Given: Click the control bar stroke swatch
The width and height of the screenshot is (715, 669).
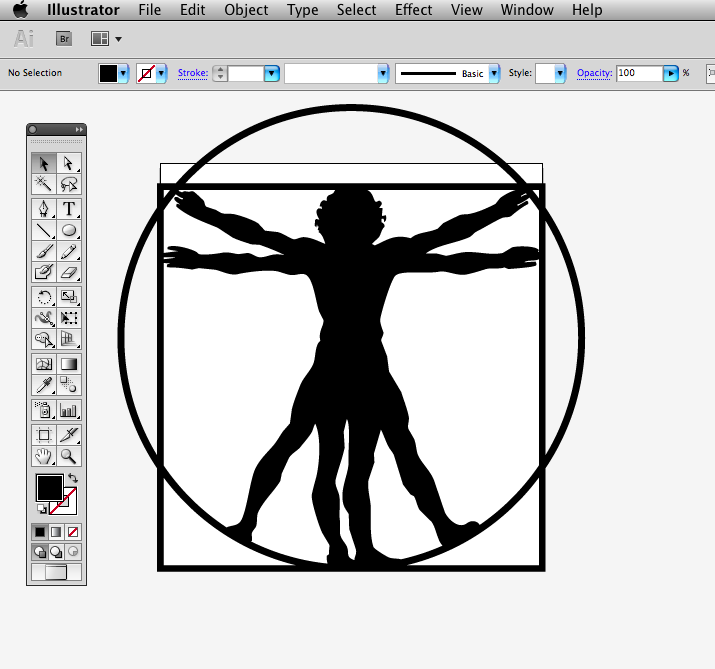Looking at the screenshot, I should 146,73.
